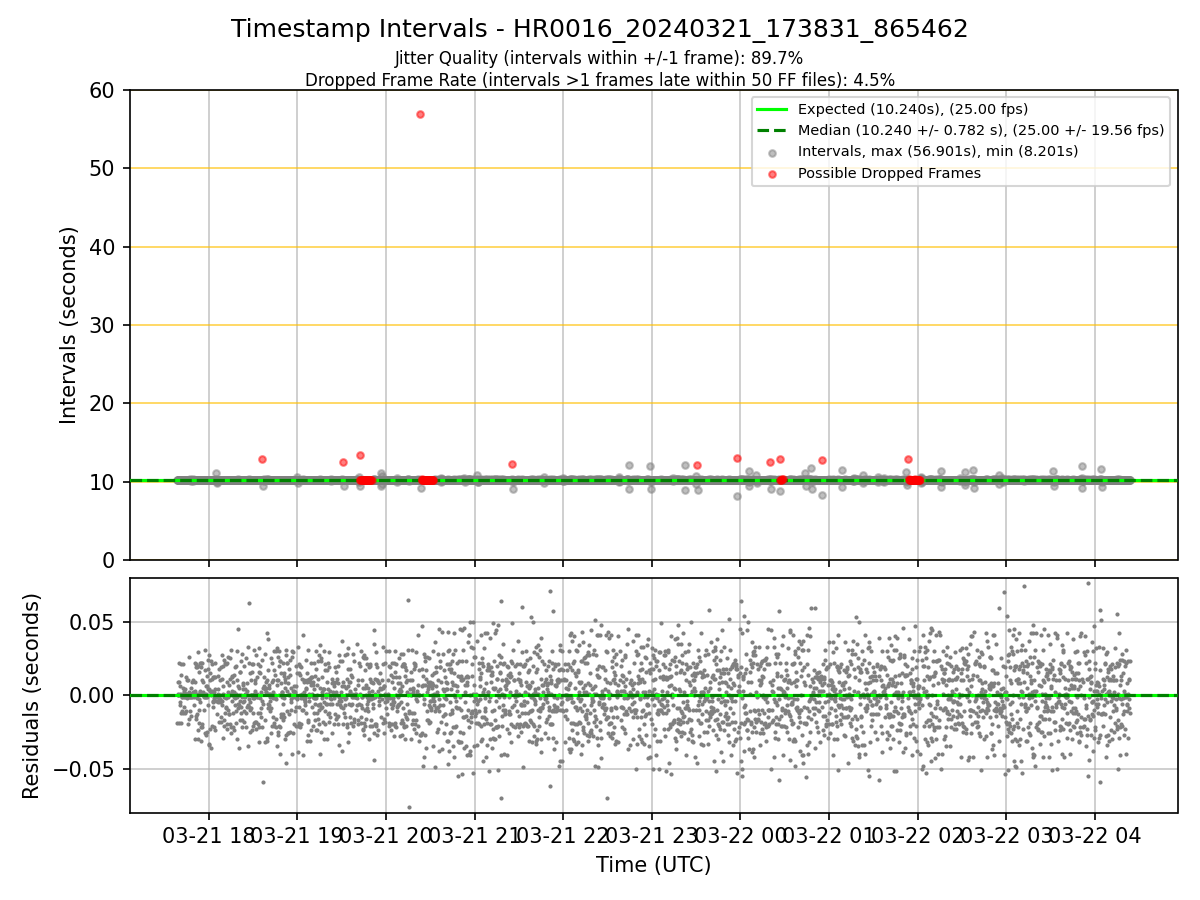The width and height of the screenshot is (1200, 900).
Task: Click the gray dot marker in the legend
Action: point(773,152)
